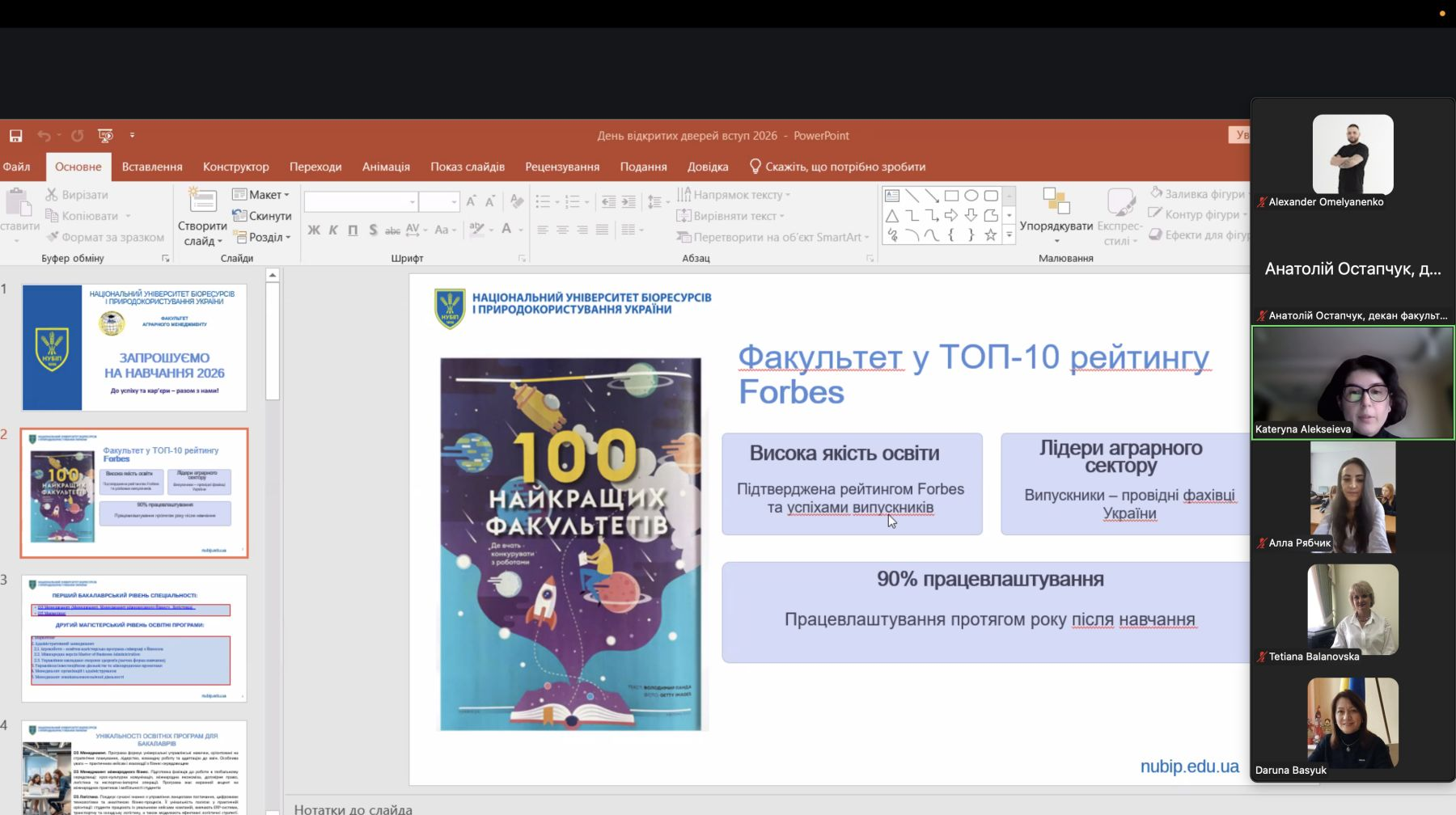Image resolution: width=1456 pixels, height=815 pixels.
Task: Select slide 3 thumbnail in slide panel
Action: [x=134, y=639]
